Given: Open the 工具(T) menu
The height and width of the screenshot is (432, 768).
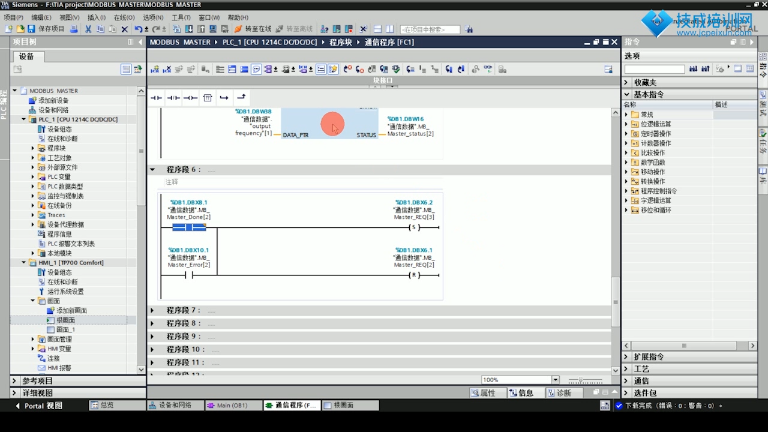Looking at the screenshot, I should click(181, 17).
